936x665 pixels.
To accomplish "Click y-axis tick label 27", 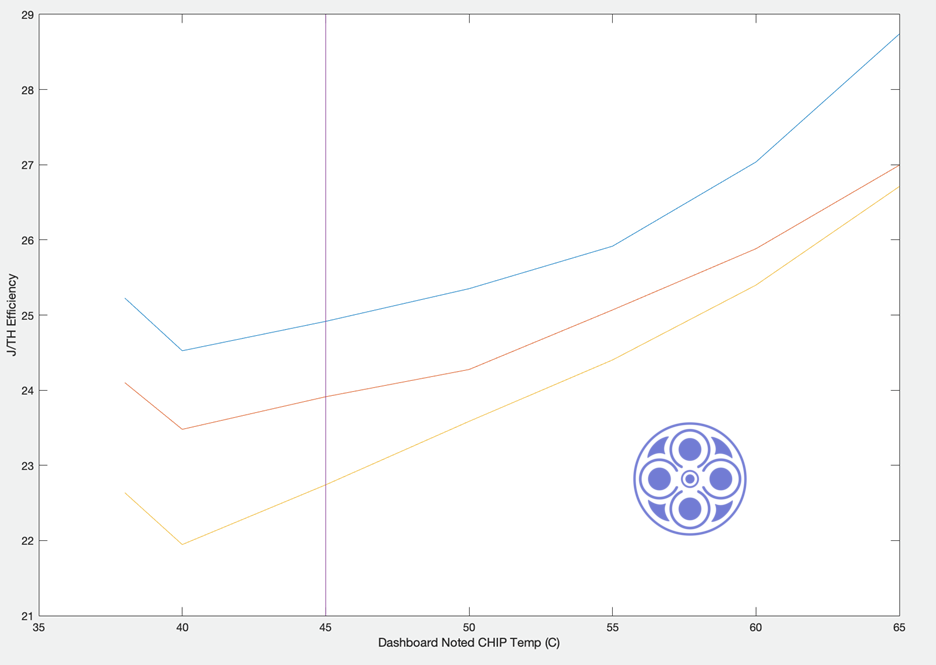I will click(x=27, y=165).
